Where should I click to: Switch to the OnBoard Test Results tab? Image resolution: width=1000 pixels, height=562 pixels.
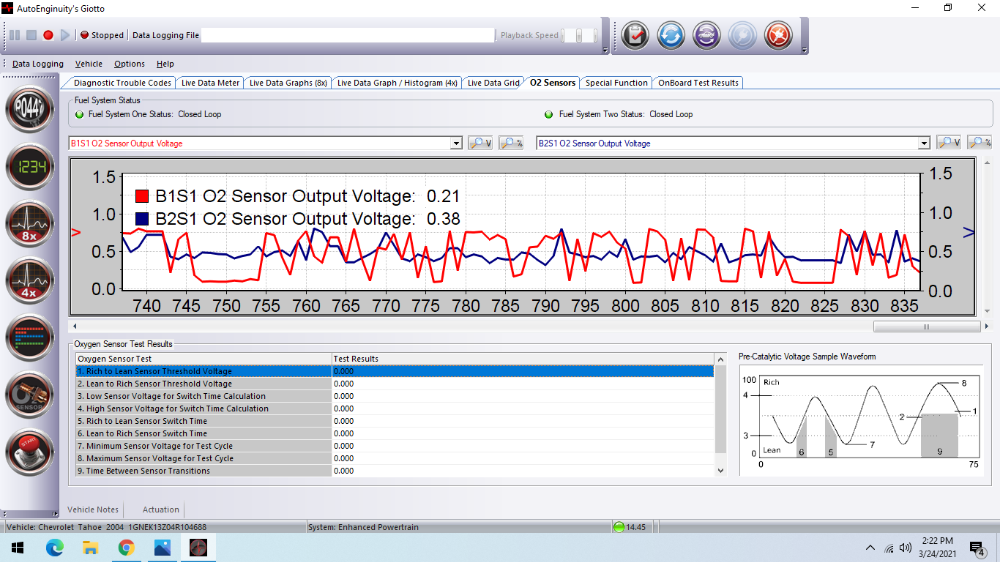tap(698, 83)
